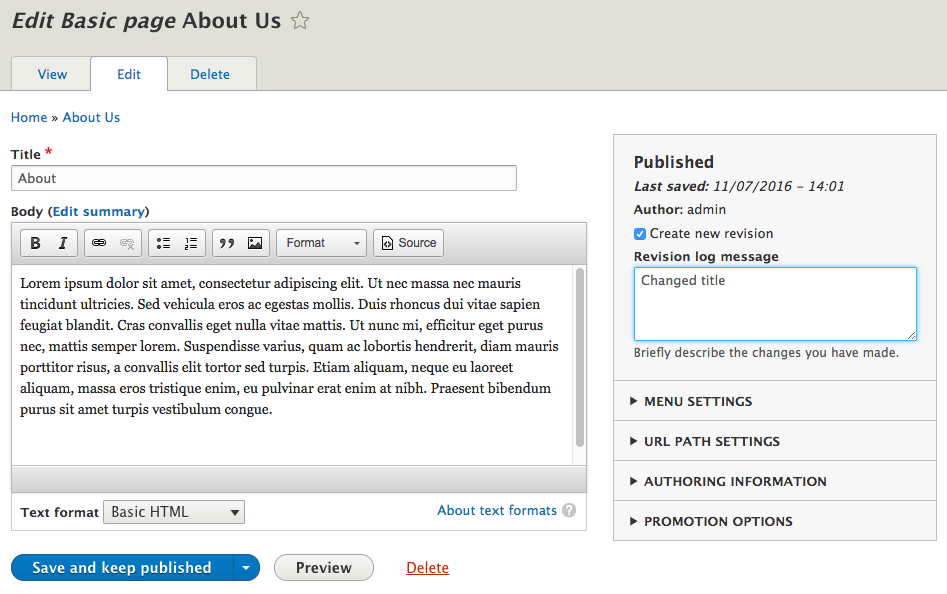Viewport: 947px width, 594px height.
Task: Switch to the View tab
Action: click(x=52, y=74)
